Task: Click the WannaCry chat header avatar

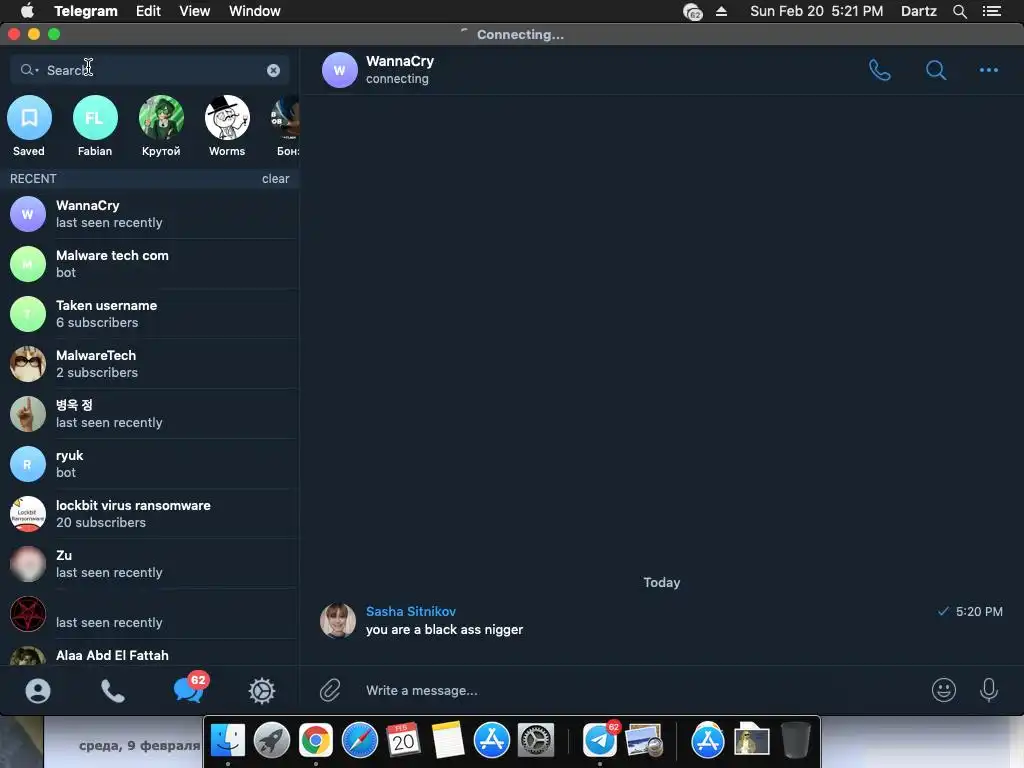Action: click(340, 70)
